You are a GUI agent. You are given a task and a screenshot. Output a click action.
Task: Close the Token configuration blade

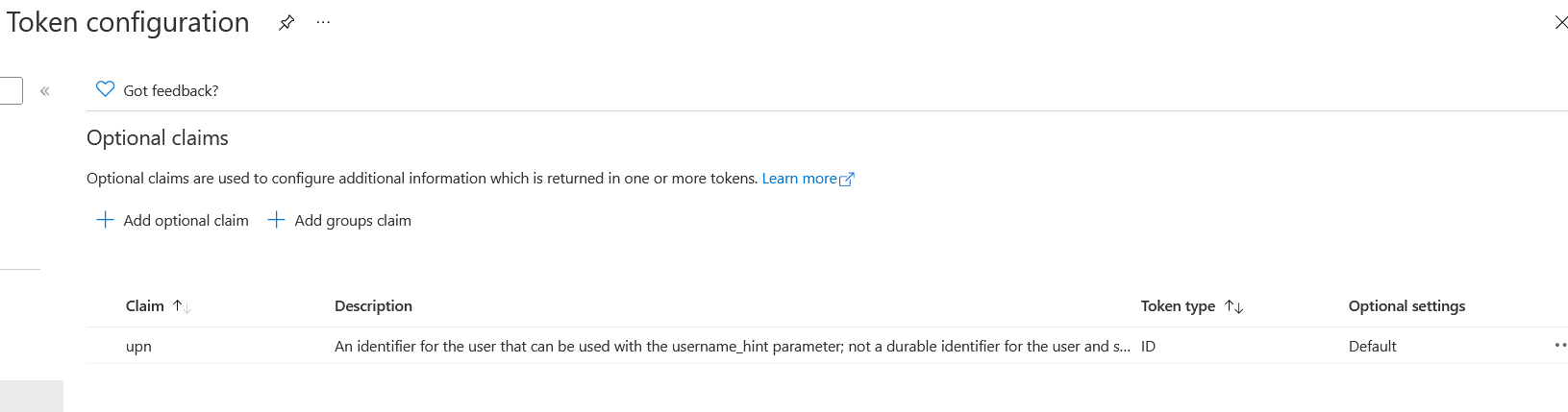pyautogui.click(x=1560, y=23)
